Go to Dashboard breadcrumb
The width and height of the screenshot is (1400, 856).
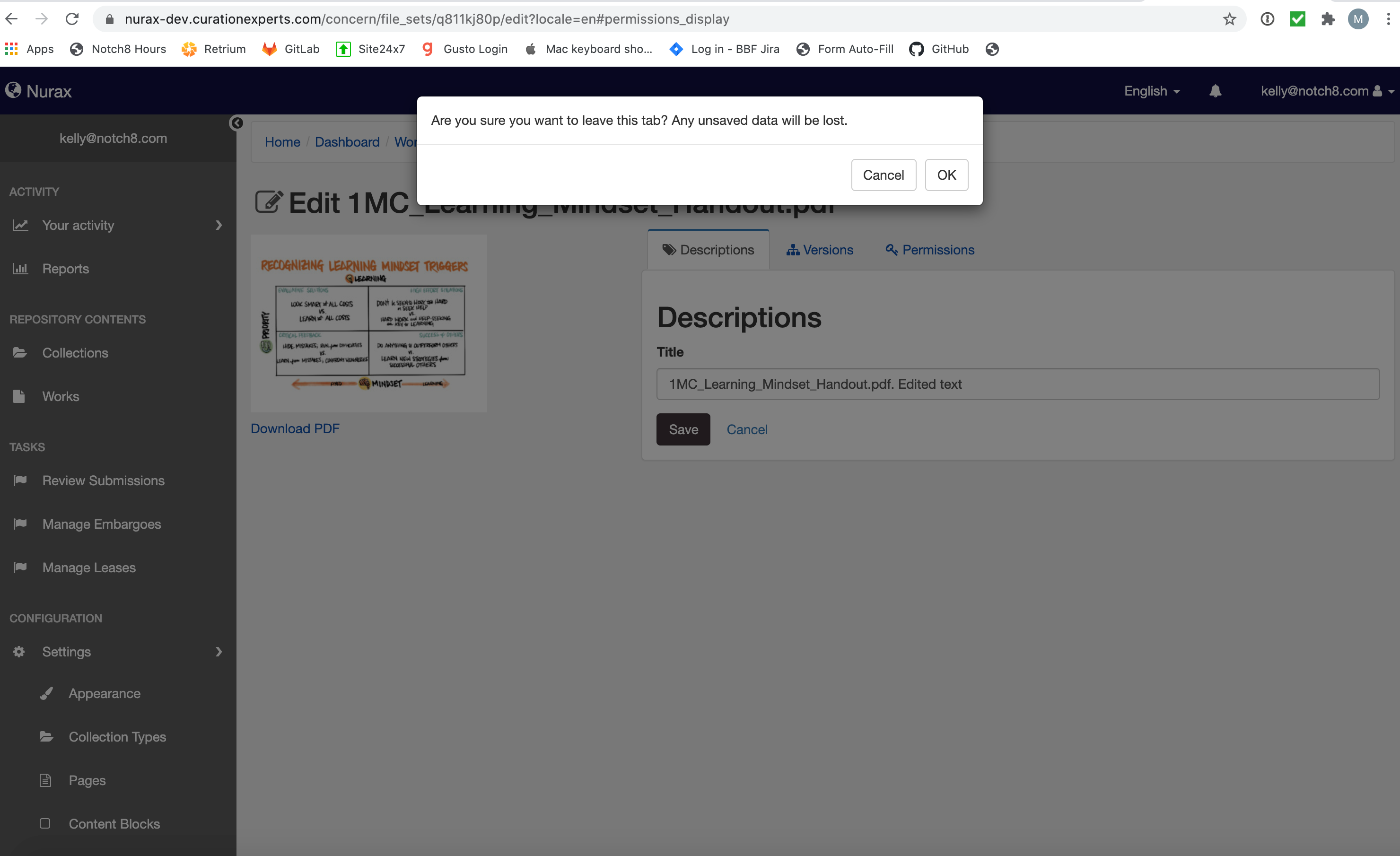(x=347, y=142)
